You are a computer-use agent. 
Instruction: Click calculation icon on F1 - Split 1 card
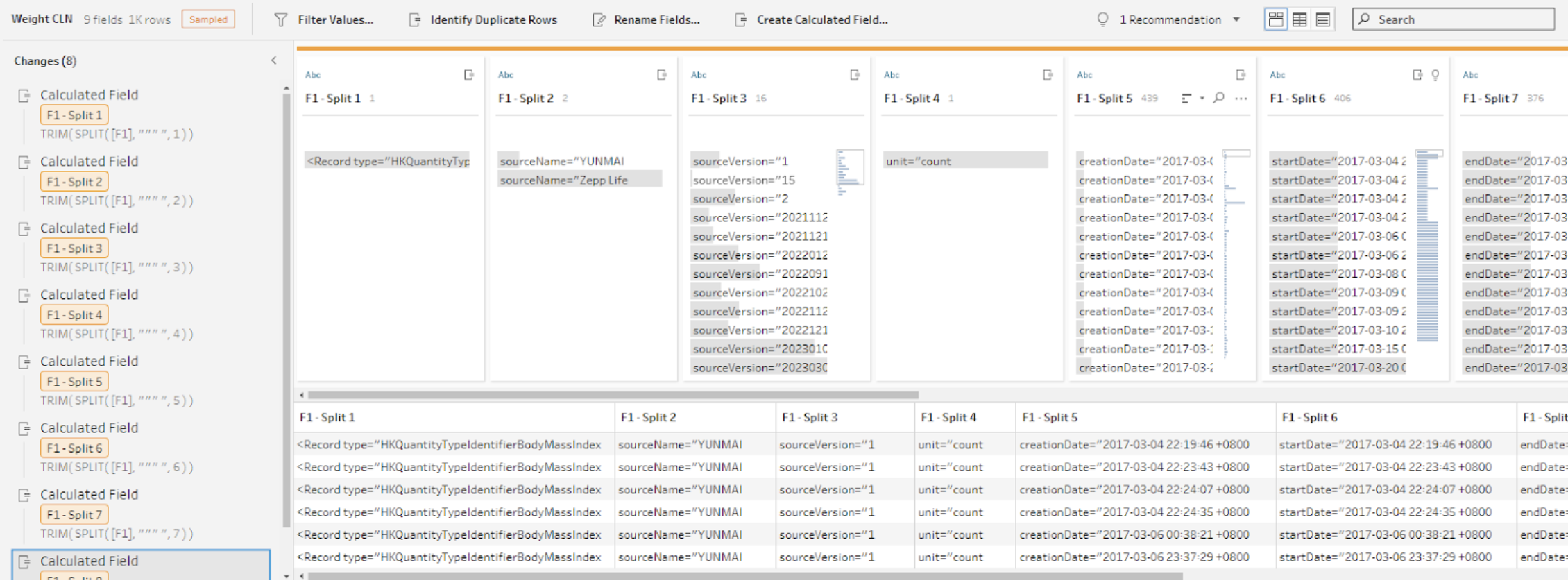(x=469, y=75)
